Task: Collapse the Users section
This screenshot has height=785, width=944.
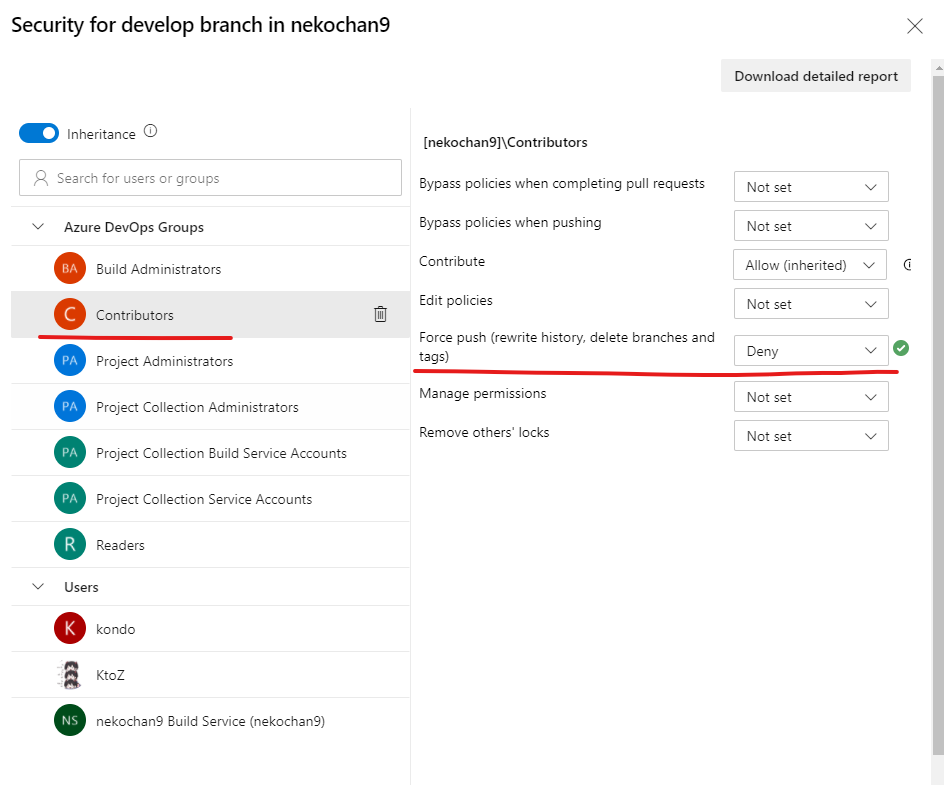Action: point(38,586)
